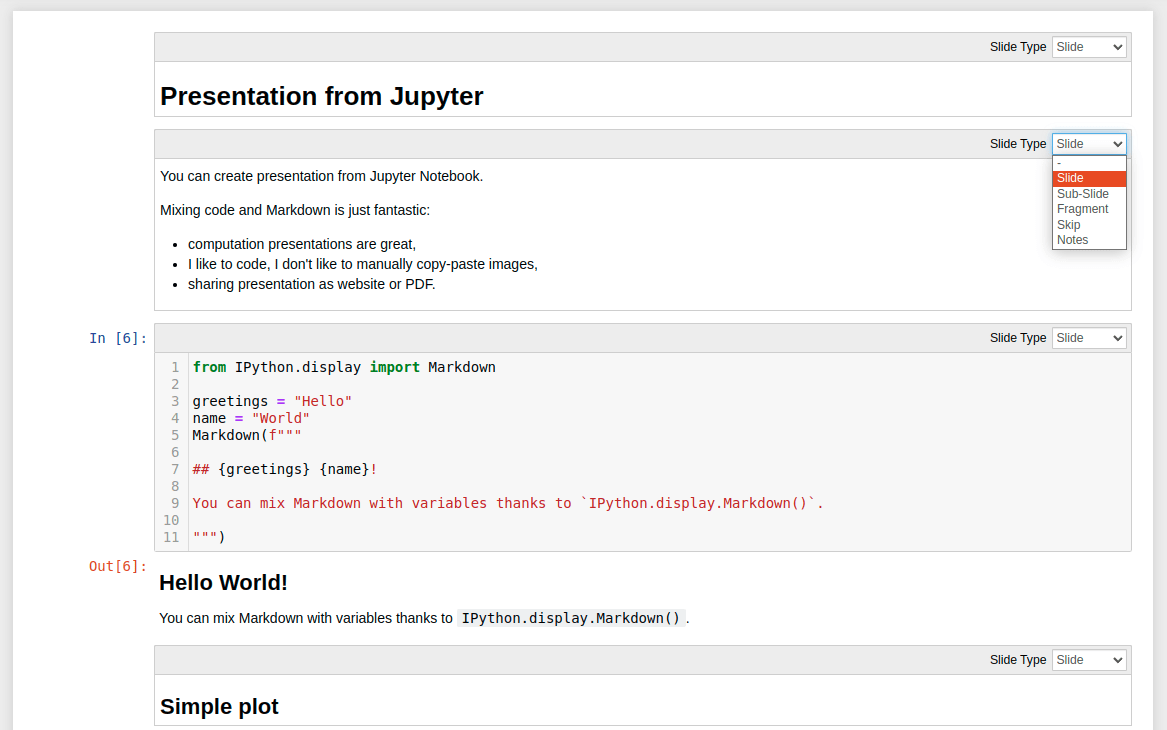This screenshot has width=1167, height=730.
Task: Select the "-" option at list top
Action: click(x=1058, y=162)
